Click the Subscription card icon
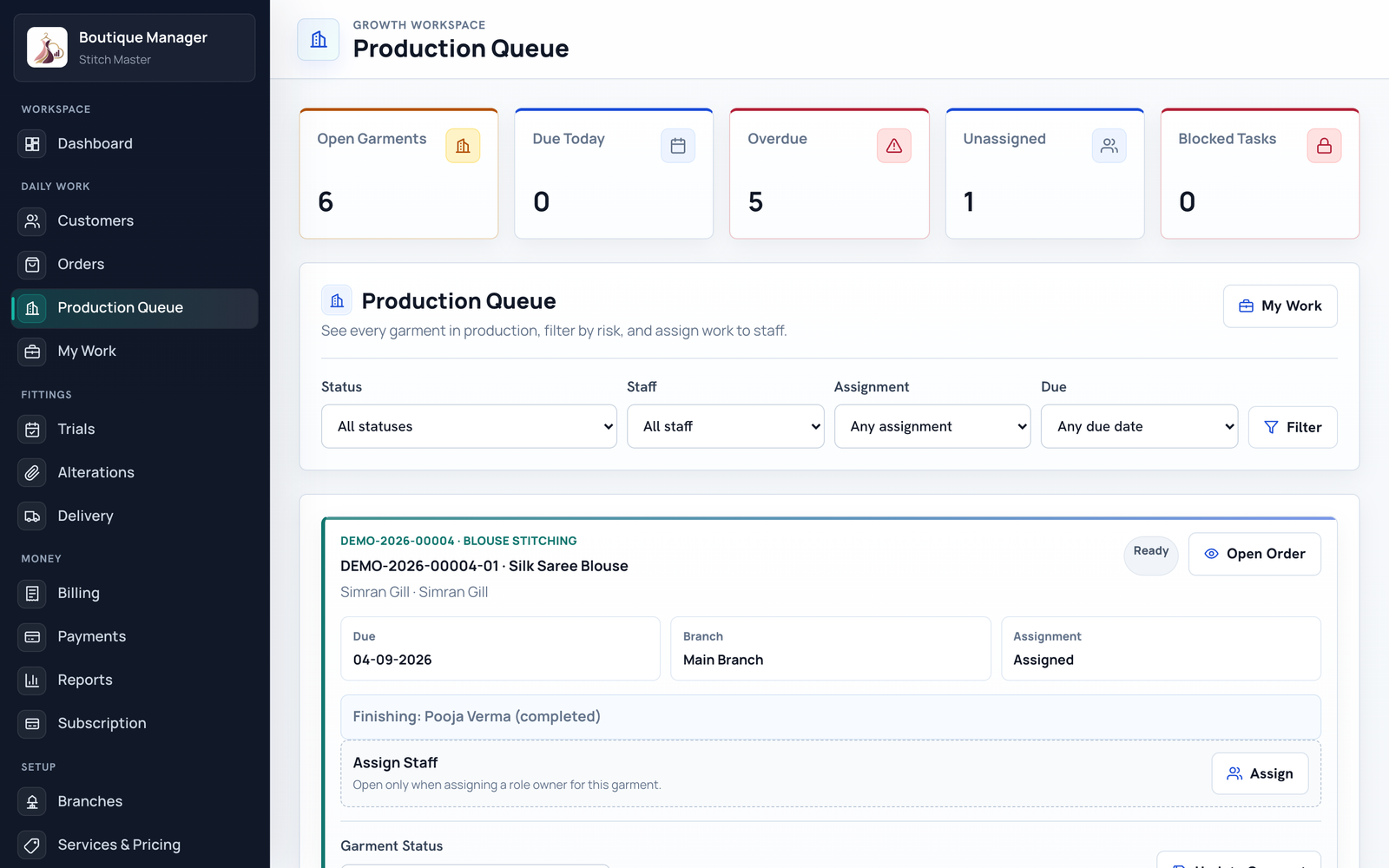Viewport: 1389px width, 868px height. [32, 724]
